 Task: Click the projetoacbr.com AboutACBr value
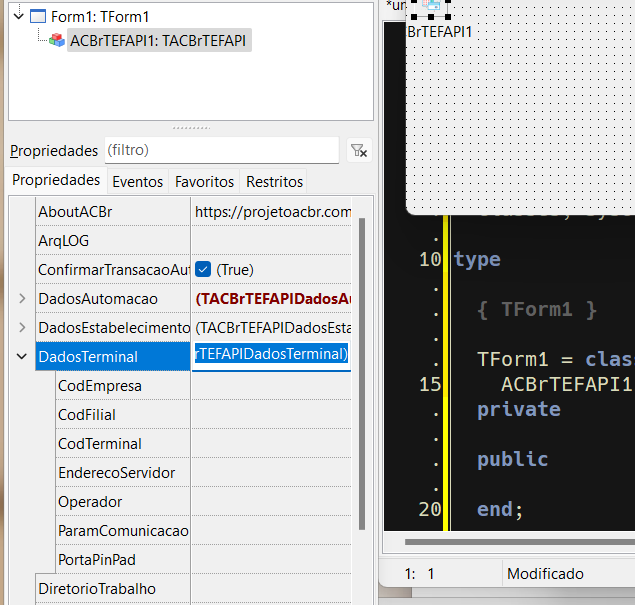[272, 212]
